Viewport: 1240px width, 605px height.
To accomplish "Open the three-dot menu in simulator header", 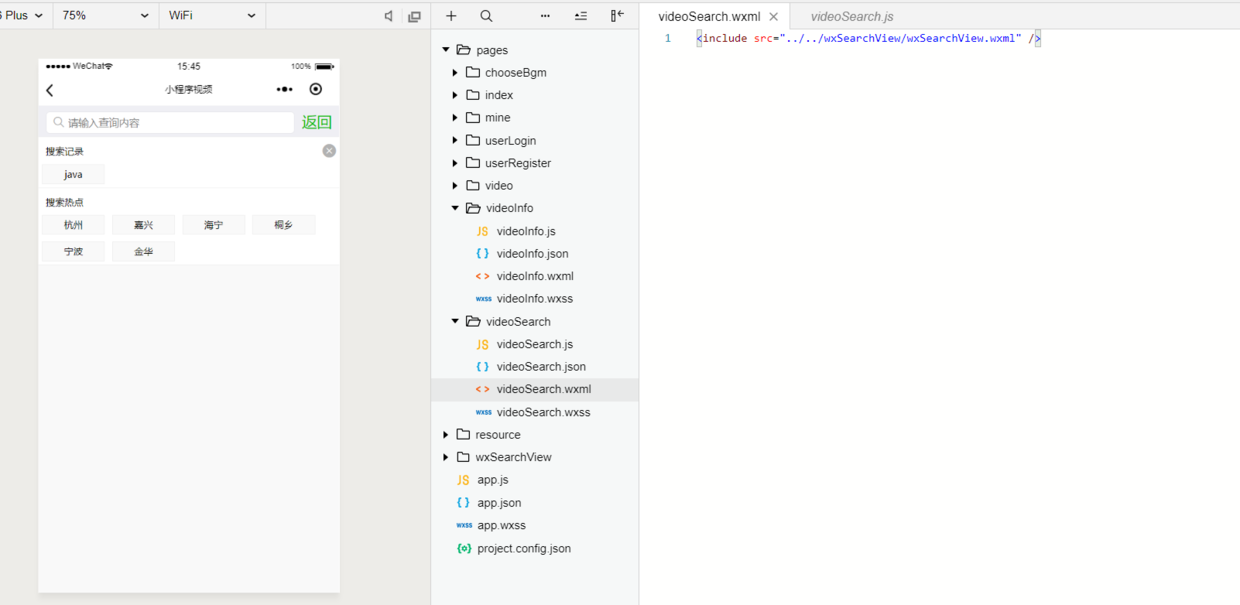I will [285, 90].
